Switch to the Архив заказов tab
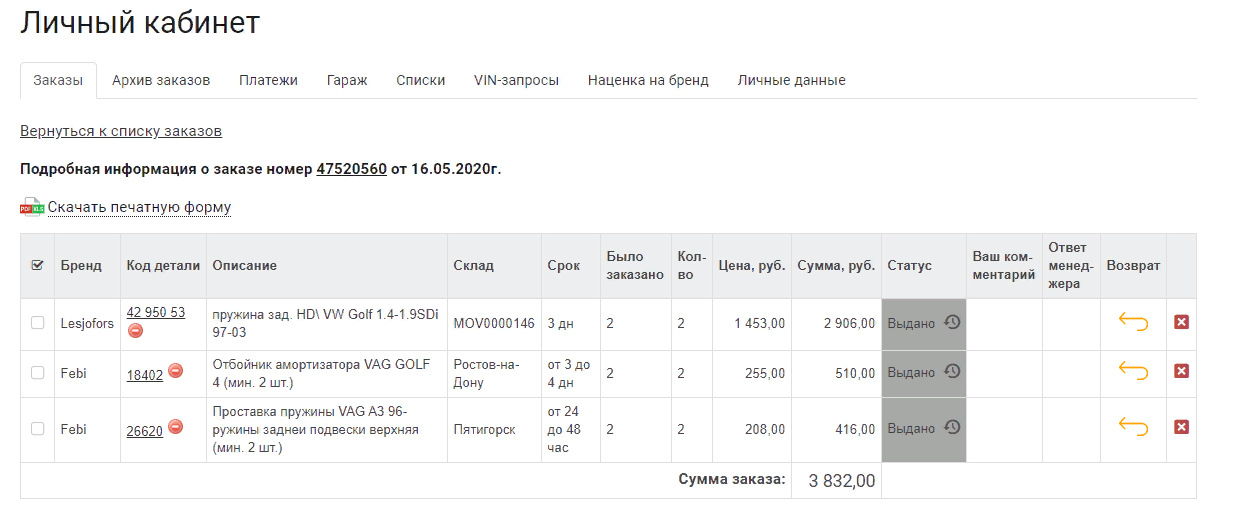This screenshot has width=1241, height=517. (x=161, y=80)
